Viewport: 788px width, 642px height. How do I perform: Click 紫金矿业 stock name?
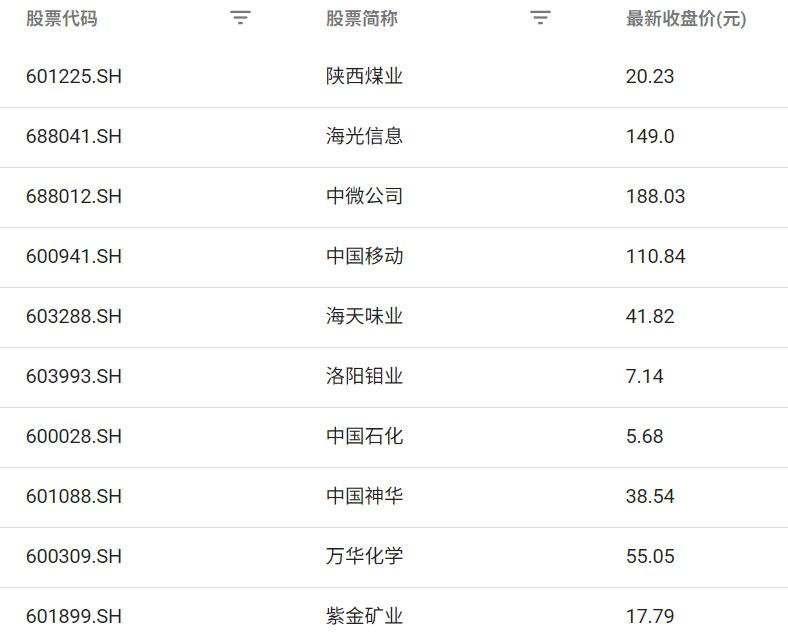tap(364, 616)
